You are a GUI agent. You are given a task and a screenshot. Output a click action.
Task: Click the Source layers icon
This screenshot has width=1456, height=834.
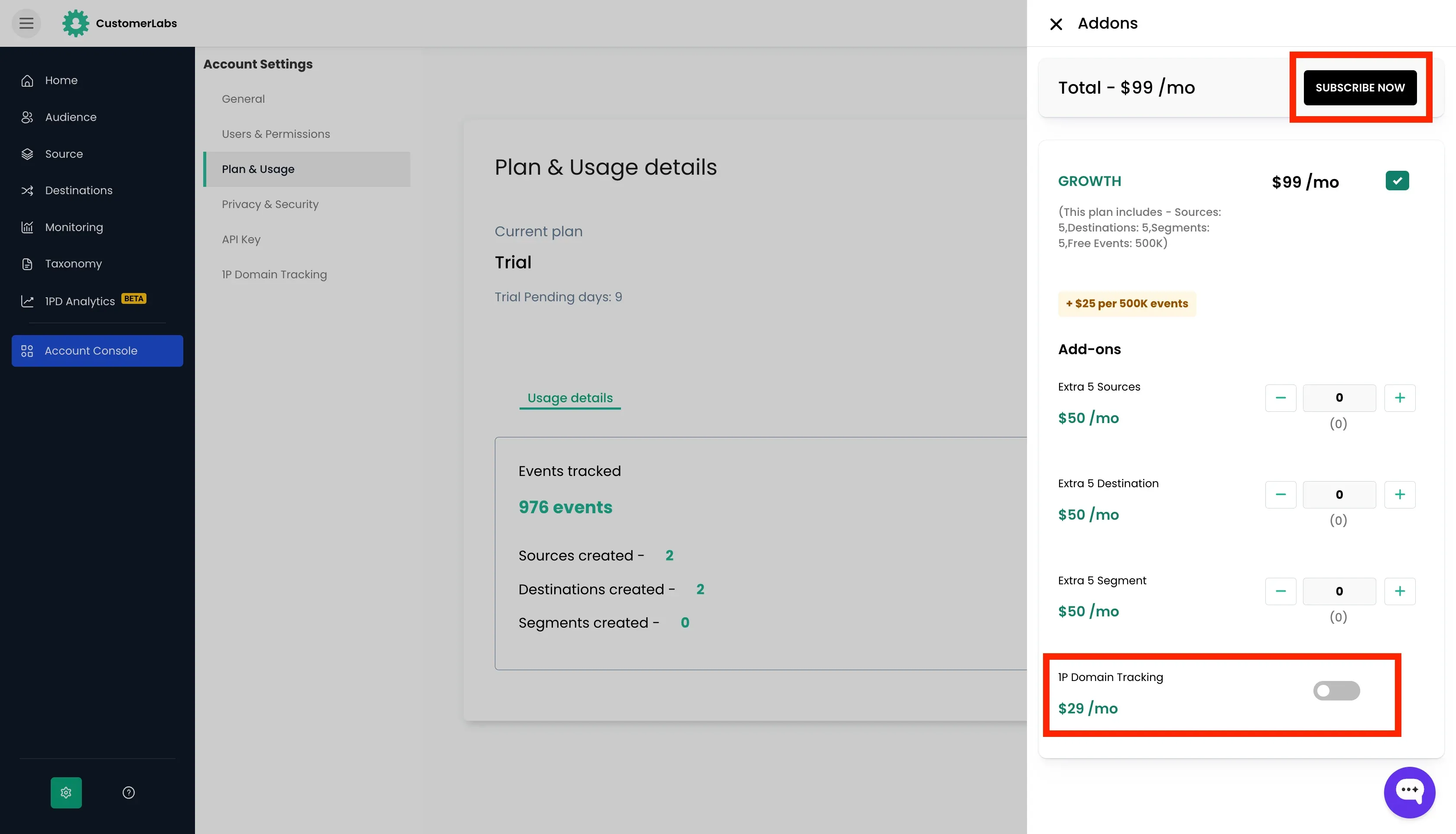(27, 154)
